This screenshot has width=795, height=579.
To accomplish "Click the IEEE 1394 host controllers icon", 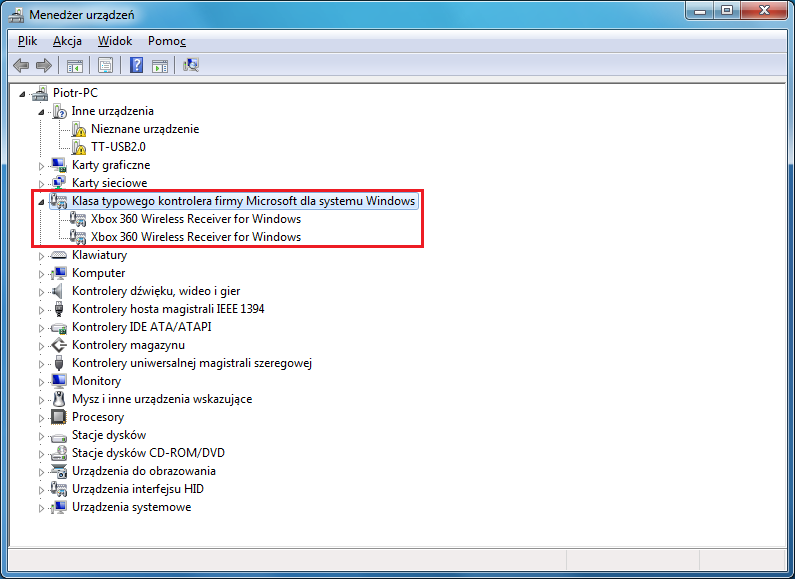I will tap(59, 309).
